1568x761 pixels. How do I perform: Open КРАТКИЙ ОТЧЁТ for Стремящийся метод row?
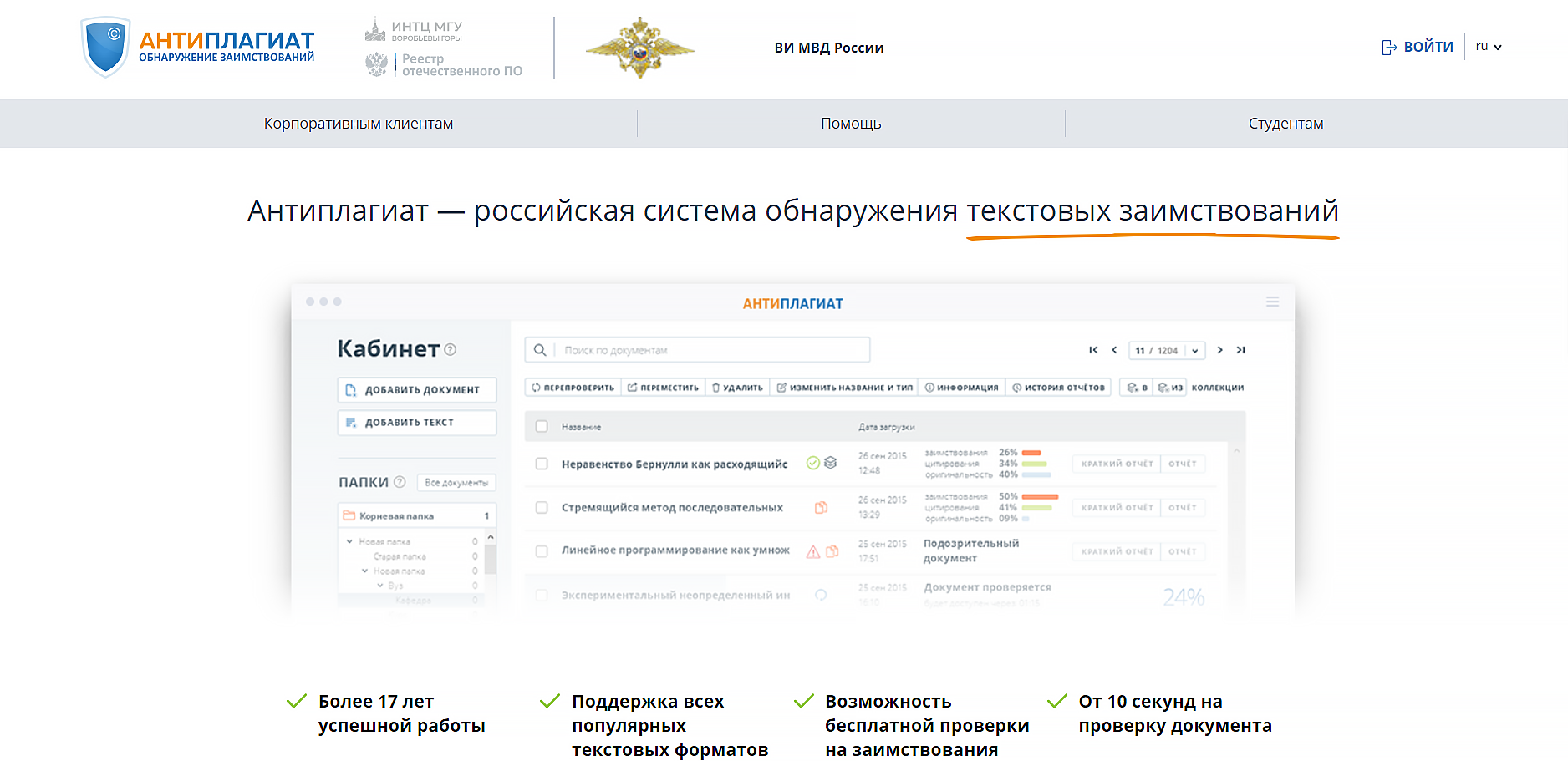(x=1117, y=508)
